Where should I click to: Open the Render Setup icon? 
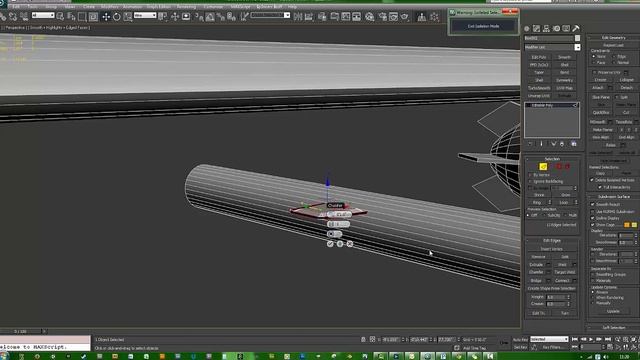[382, 16]
